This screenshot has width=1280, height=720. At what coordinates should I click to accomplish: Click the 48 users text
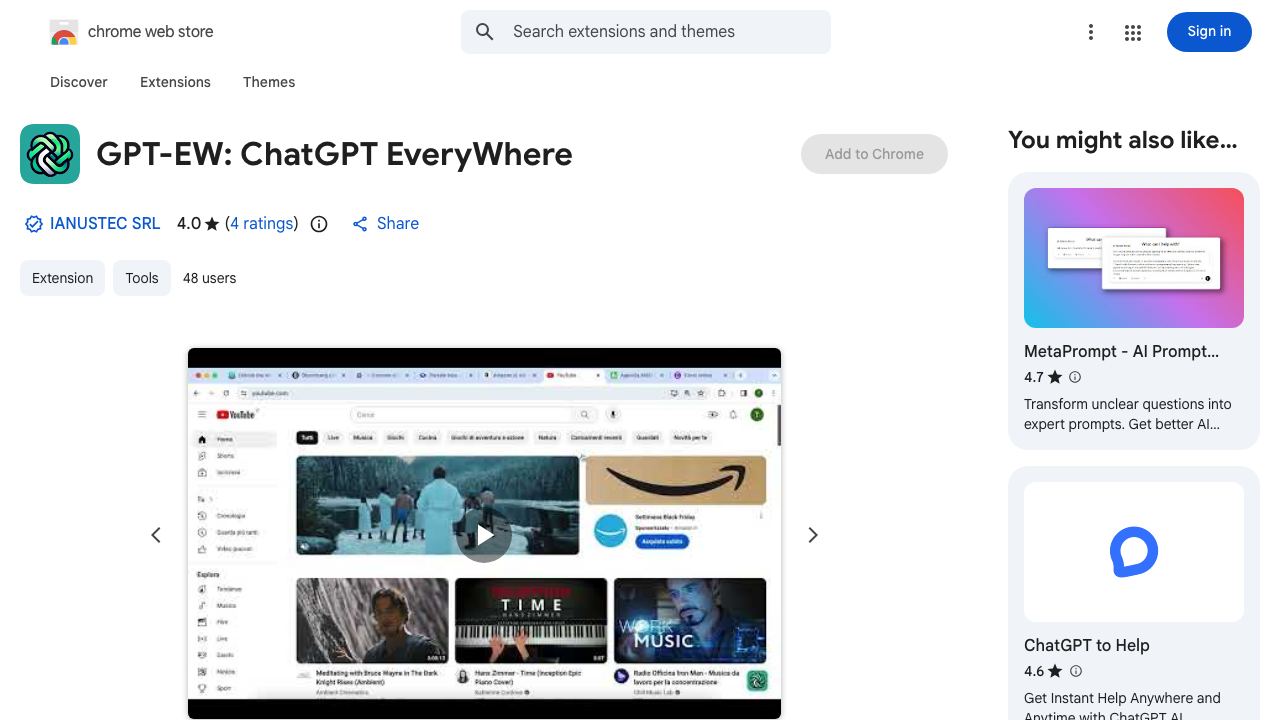pyautogui.click(x=209, y=278)
